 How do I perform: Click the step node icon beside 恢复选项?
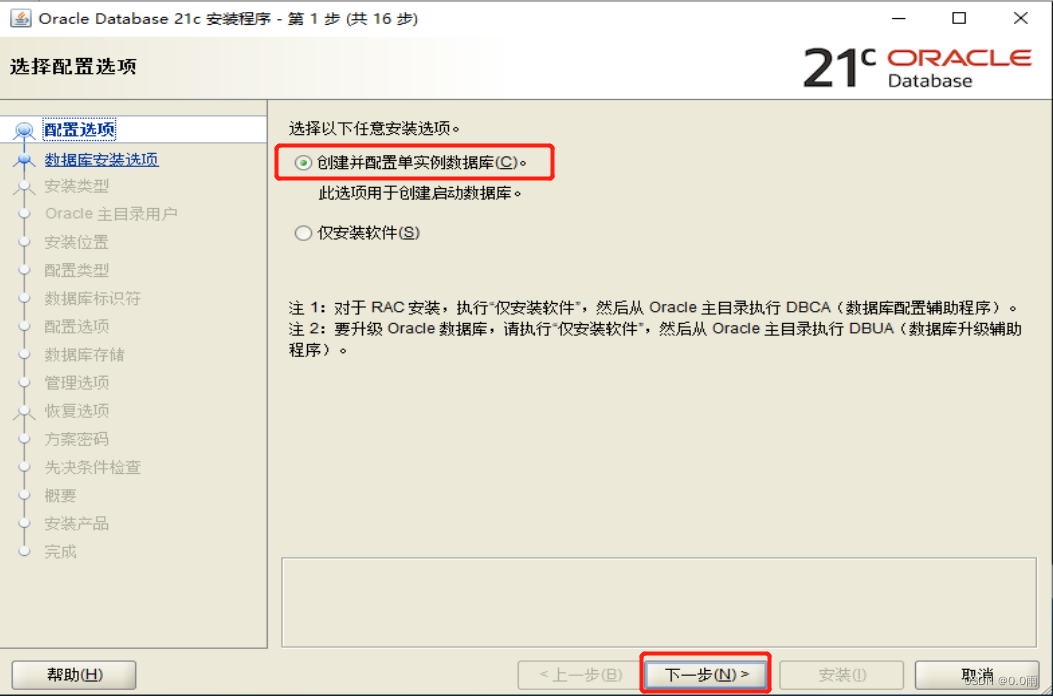24,411
